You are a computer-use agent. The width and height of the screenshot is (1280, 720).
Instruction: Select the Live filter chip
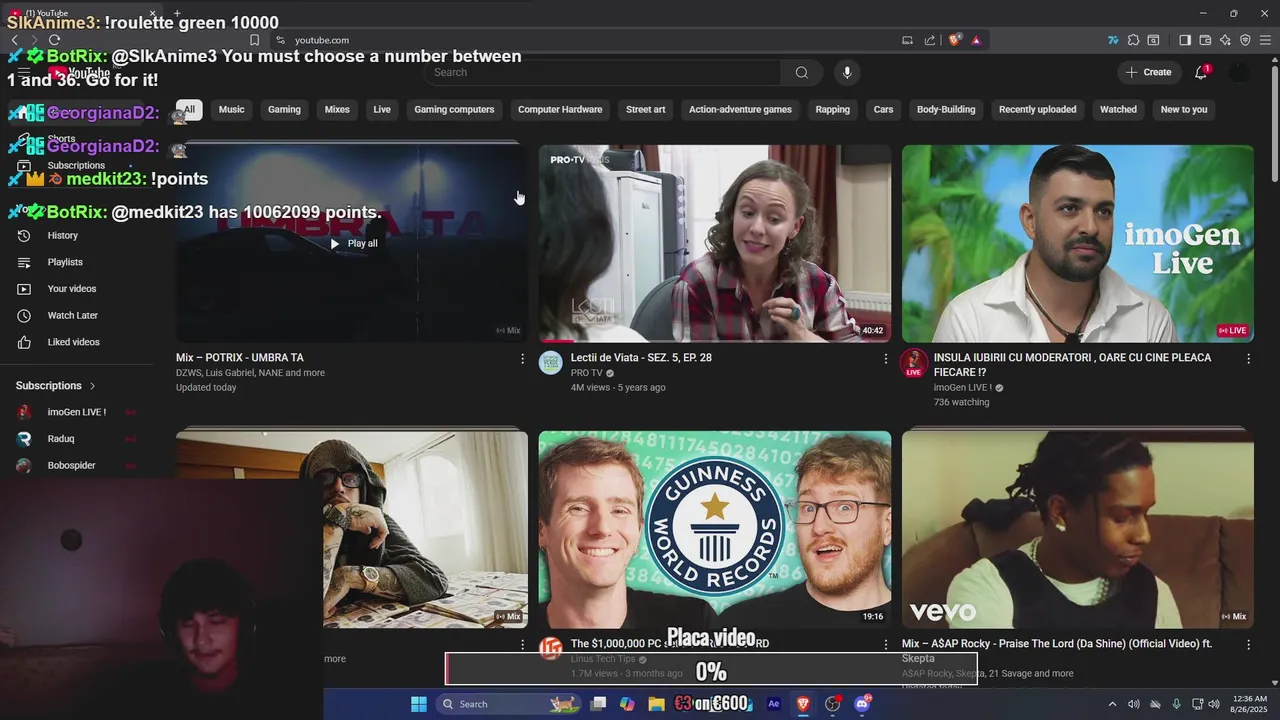(382, 110)
